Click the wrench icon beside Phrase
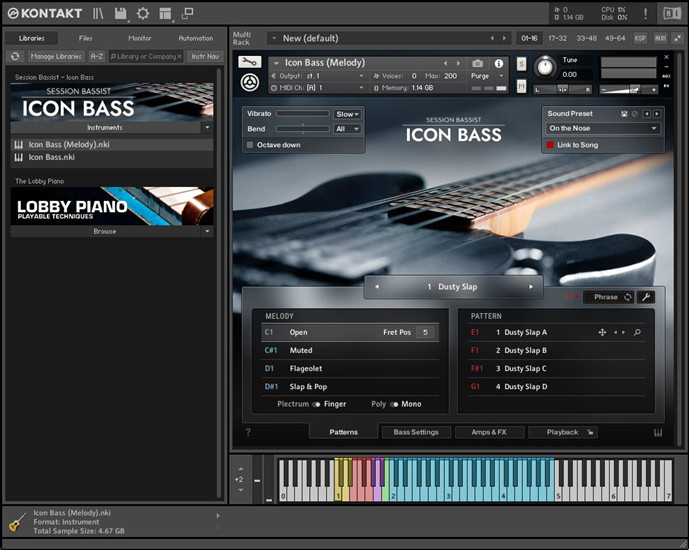This screenshot has width=689, height=550. pyautogui.click(x=646, y=297)
